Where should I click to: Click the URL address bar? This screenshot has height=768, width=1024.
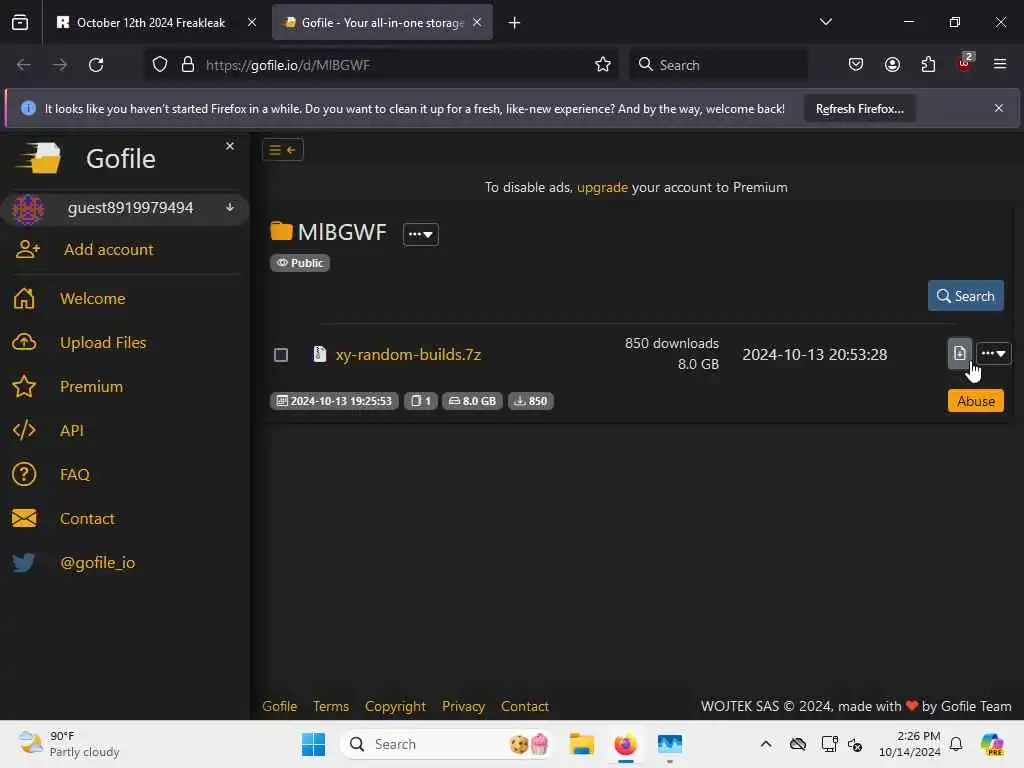(382, 65)
